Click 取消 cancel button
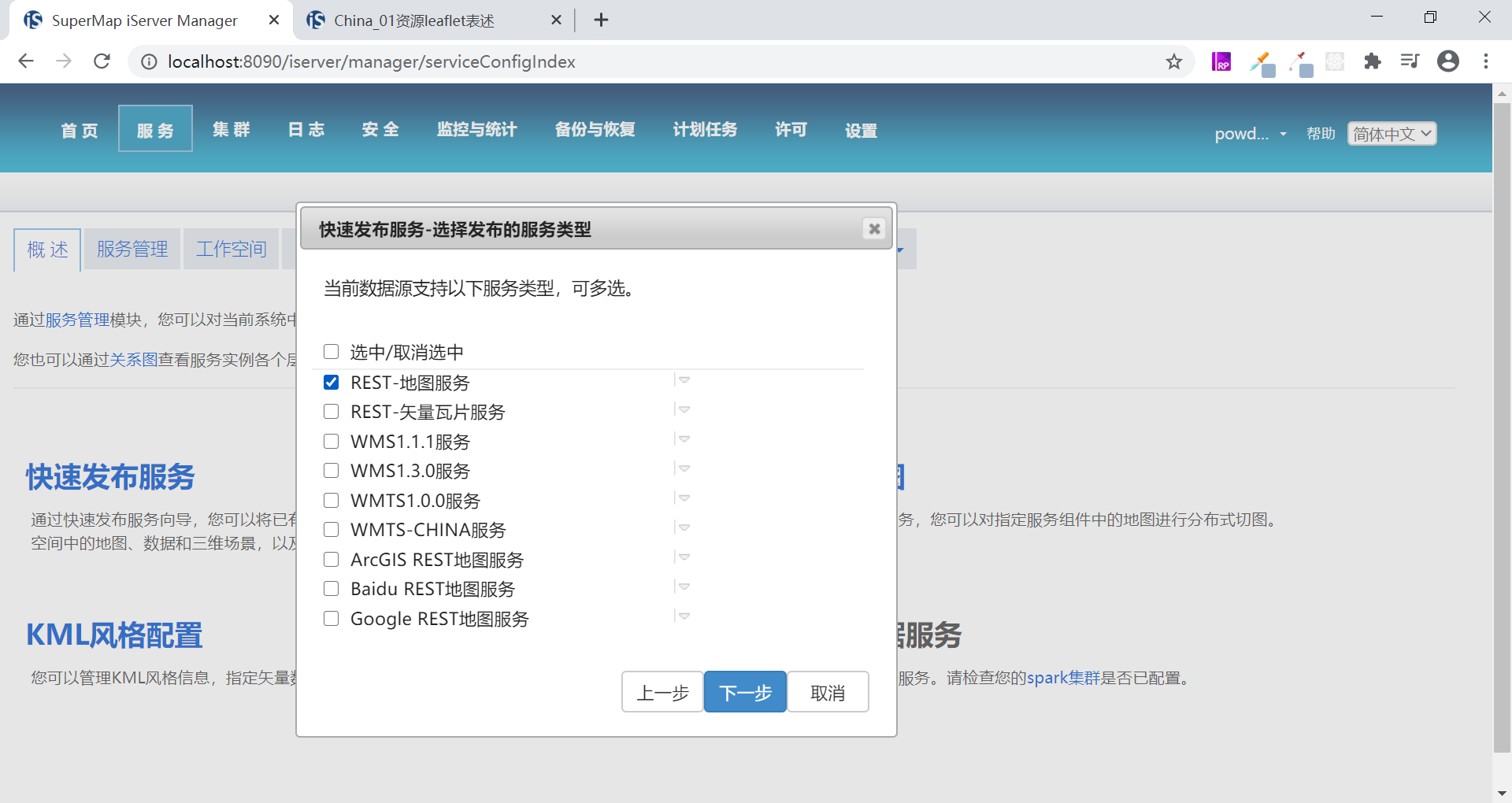1512x803 pixels. coord(828,692)
